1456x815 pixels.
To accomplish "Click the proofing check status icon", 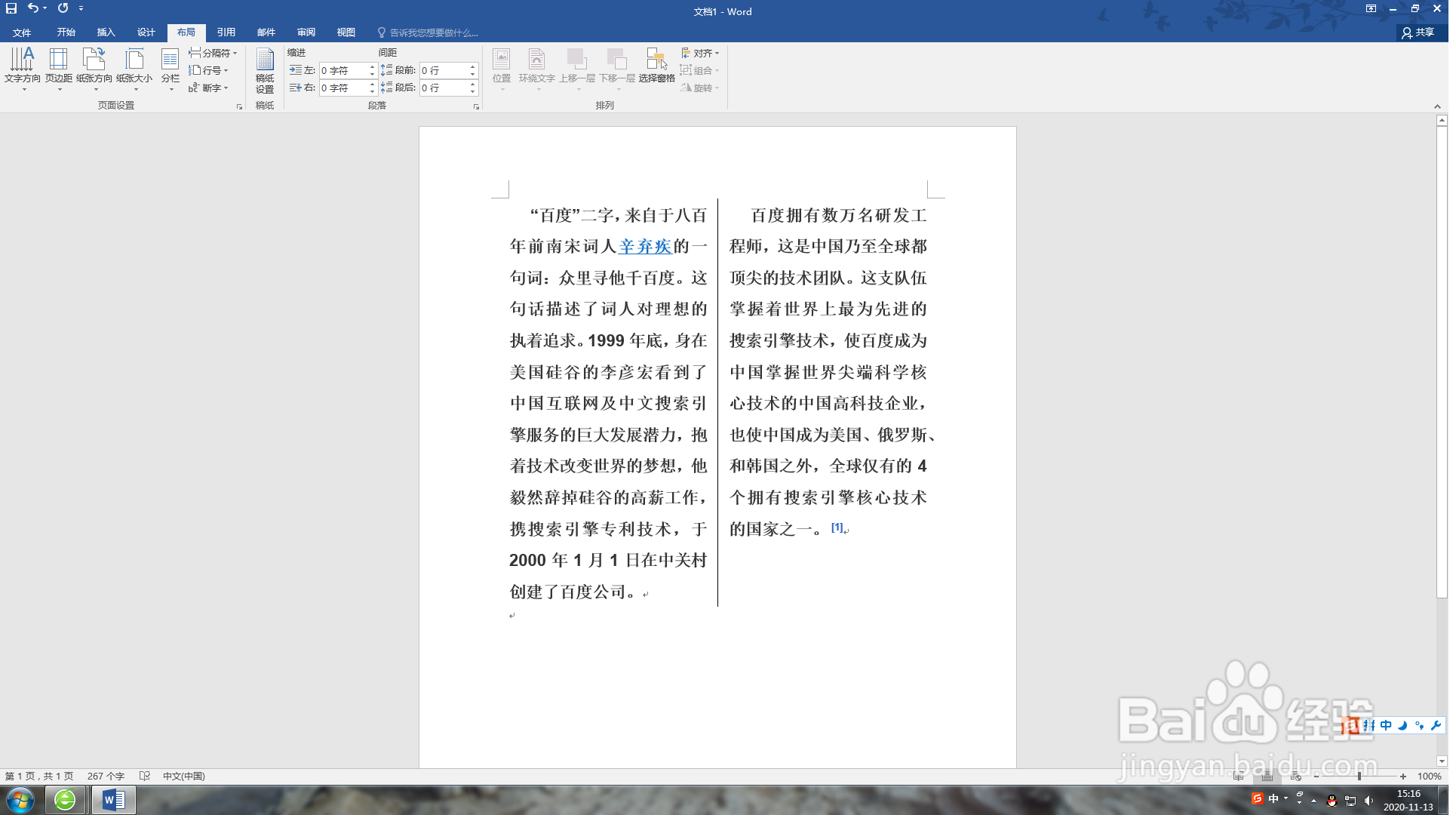I will click(145, 776).
